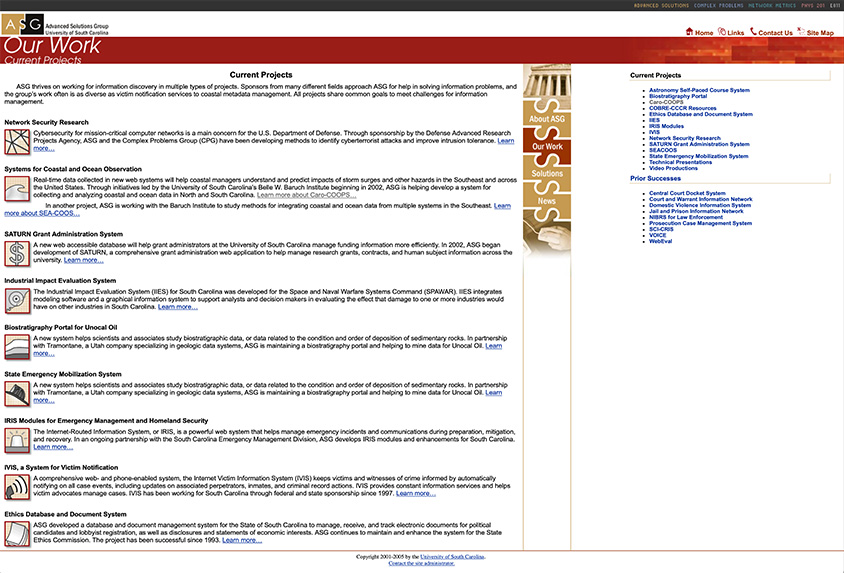Open Technical Presentations sidebar link
This screenshot has height=573, width=844.
pyautogui.click(x=680, y=162)
